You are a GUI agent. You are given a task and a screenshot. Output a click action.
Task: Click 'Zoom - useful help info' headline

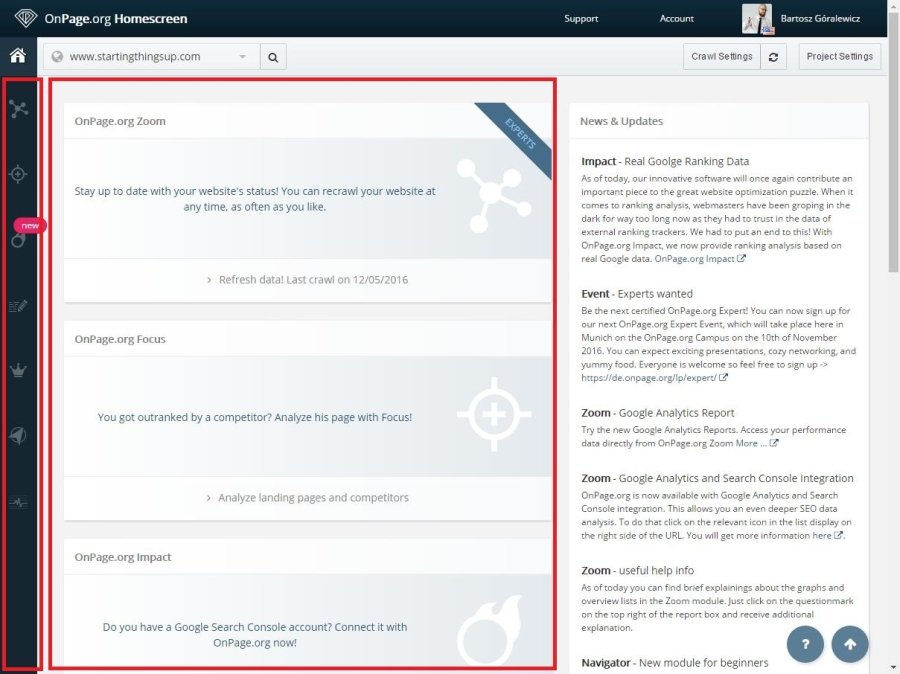click(x=637, y=570)
